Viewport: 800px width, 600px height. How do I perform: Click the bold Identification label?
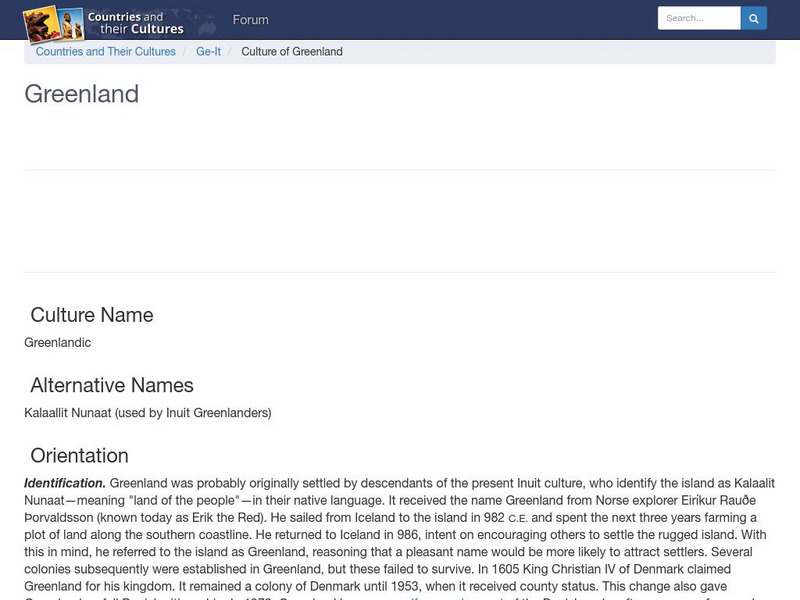tap(65, 483)
